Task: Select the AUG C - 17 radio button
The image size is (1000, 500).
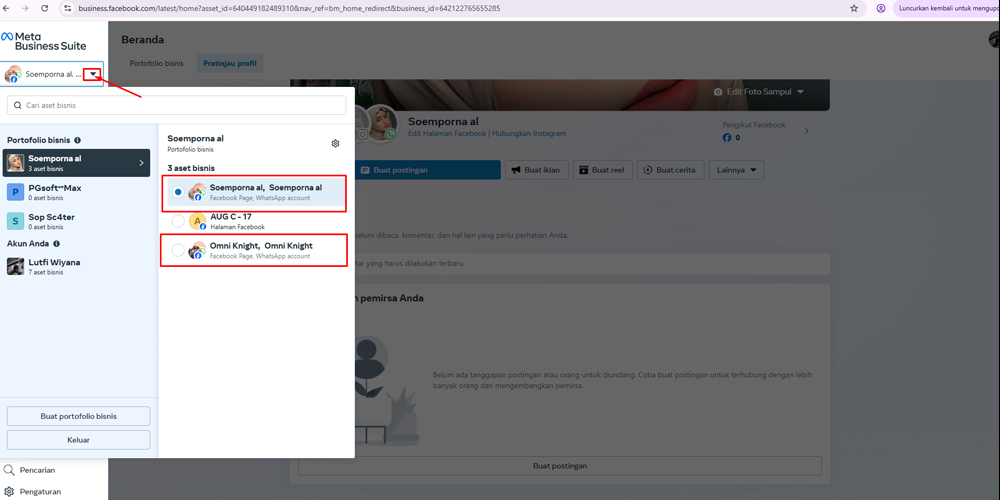Action: tap(178, 221)
